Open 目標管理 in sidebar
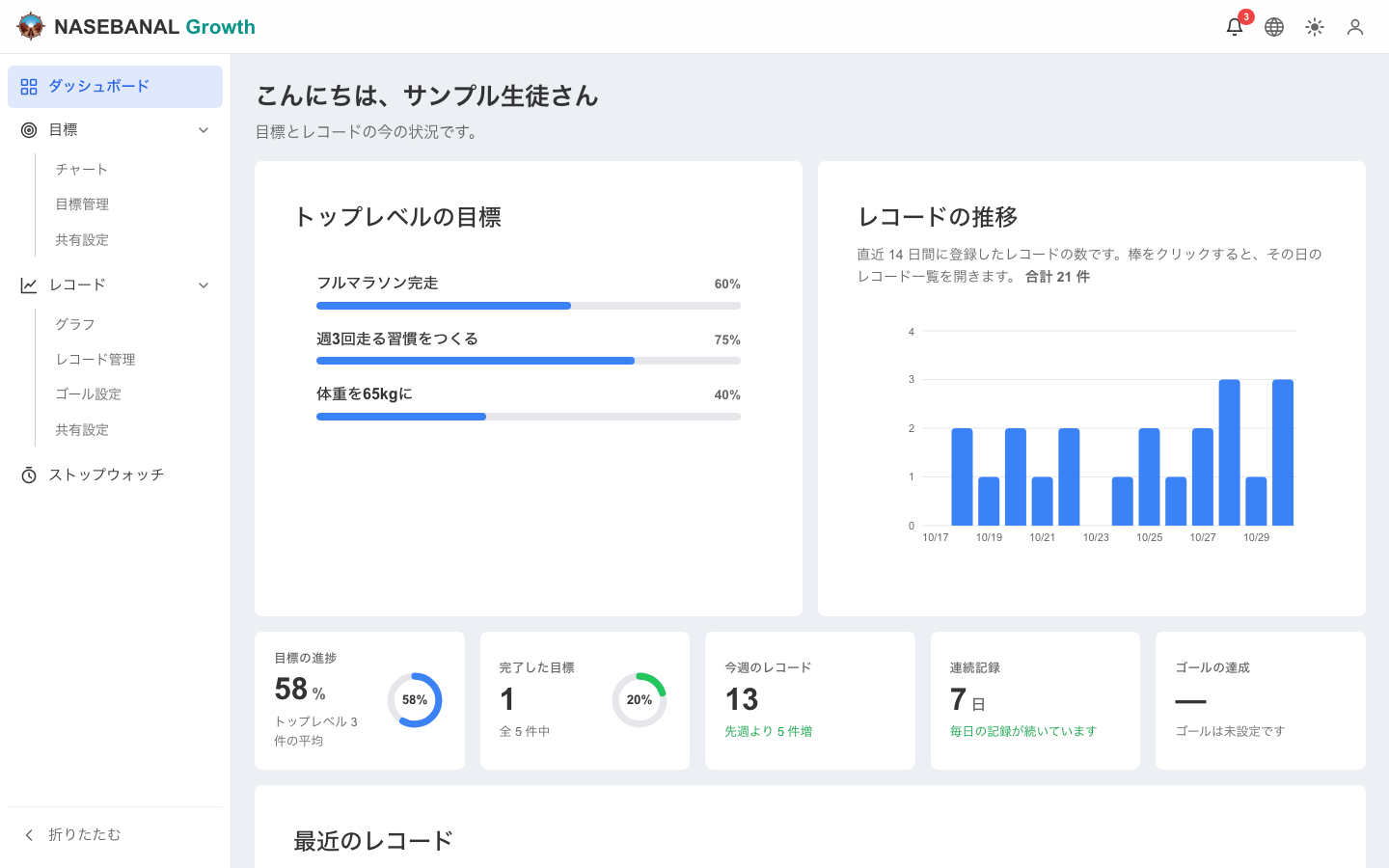This screenshot has width=1389, height=868. pyautogui.click(x=82, y=204)
